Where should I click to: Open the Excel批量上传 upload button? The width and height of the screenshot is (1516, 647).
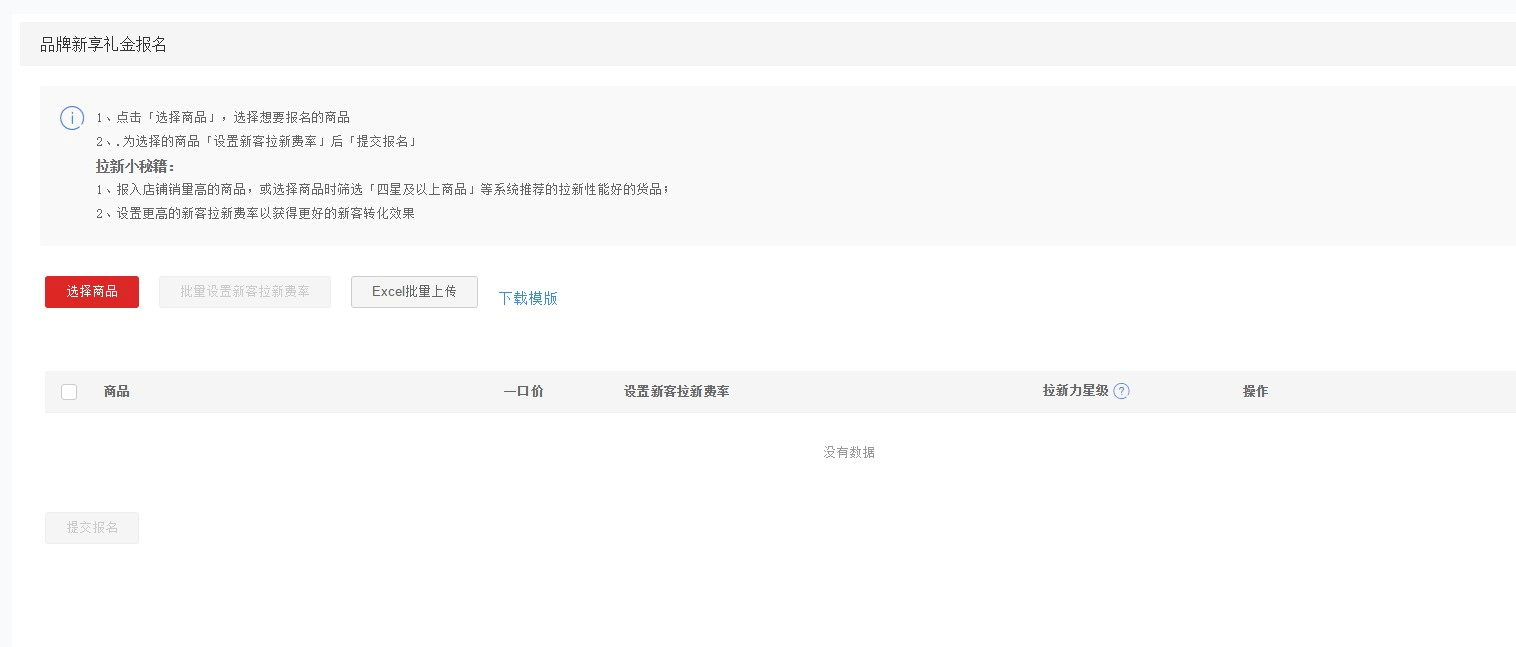[414, 292]
